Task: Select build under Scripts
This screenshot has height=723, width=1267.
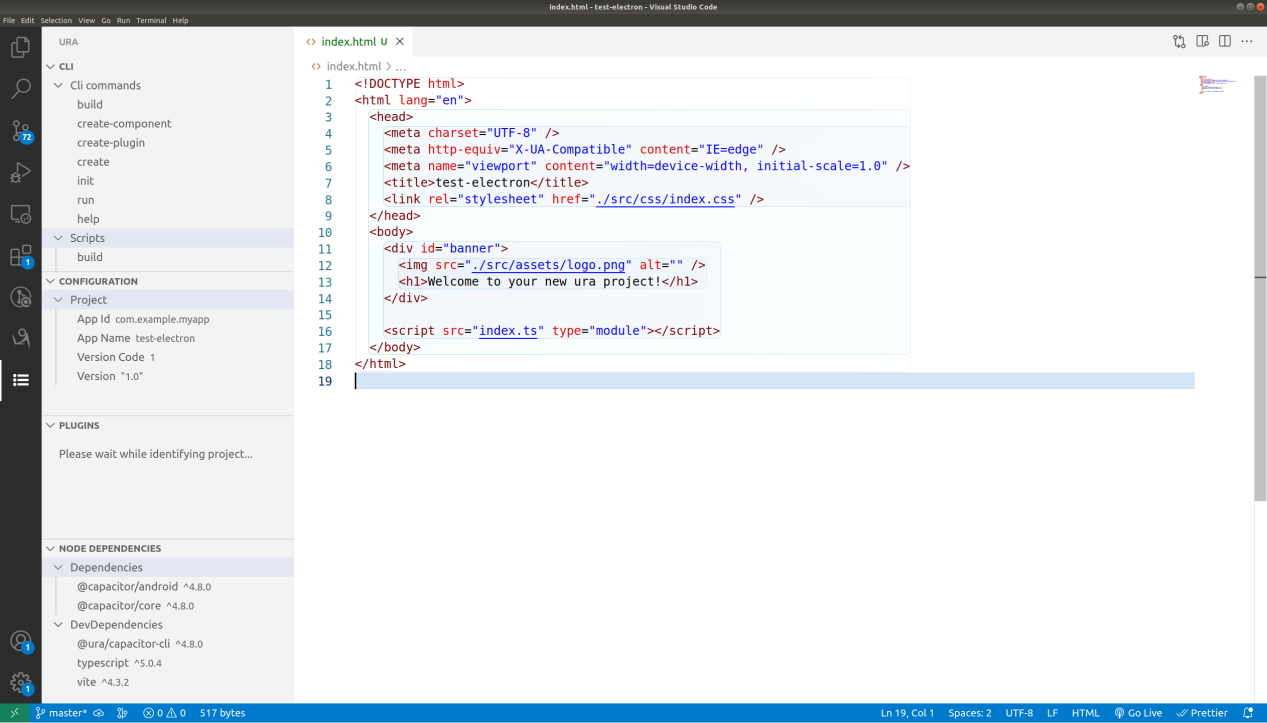Action: [168, 257]
